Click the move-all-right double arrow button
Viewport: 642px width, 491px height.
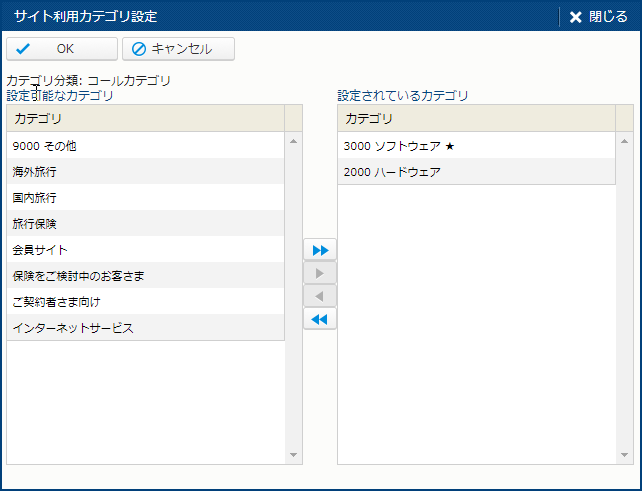(x=320, y=250)
